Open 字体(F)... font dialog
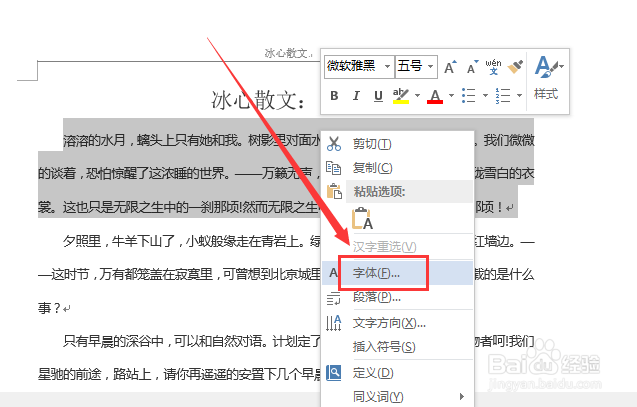 [397, 273]
